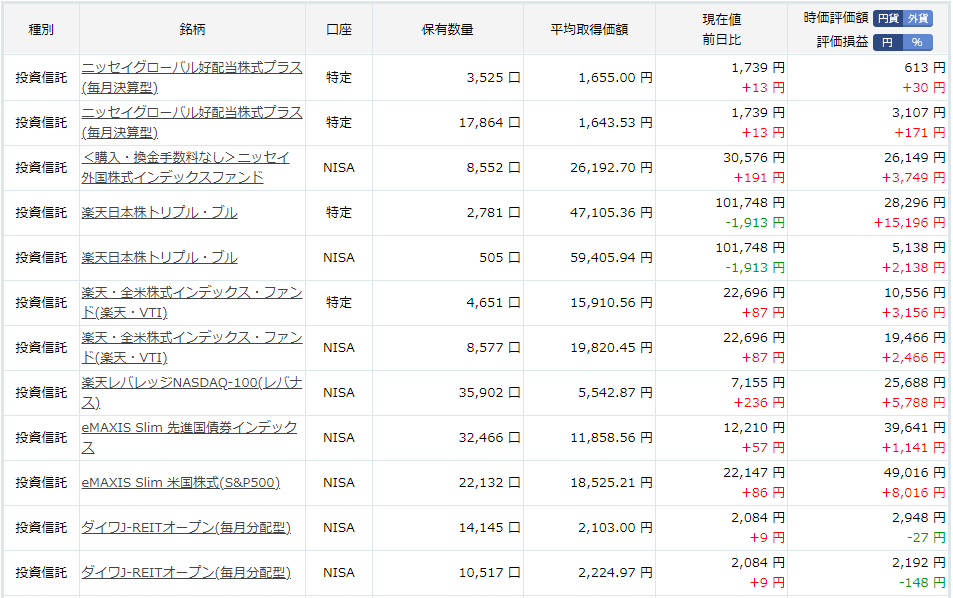This screenshot has width=953, height=598.
Task: Click average cost 5,542.87 円
Action: (x=615, y=392)
